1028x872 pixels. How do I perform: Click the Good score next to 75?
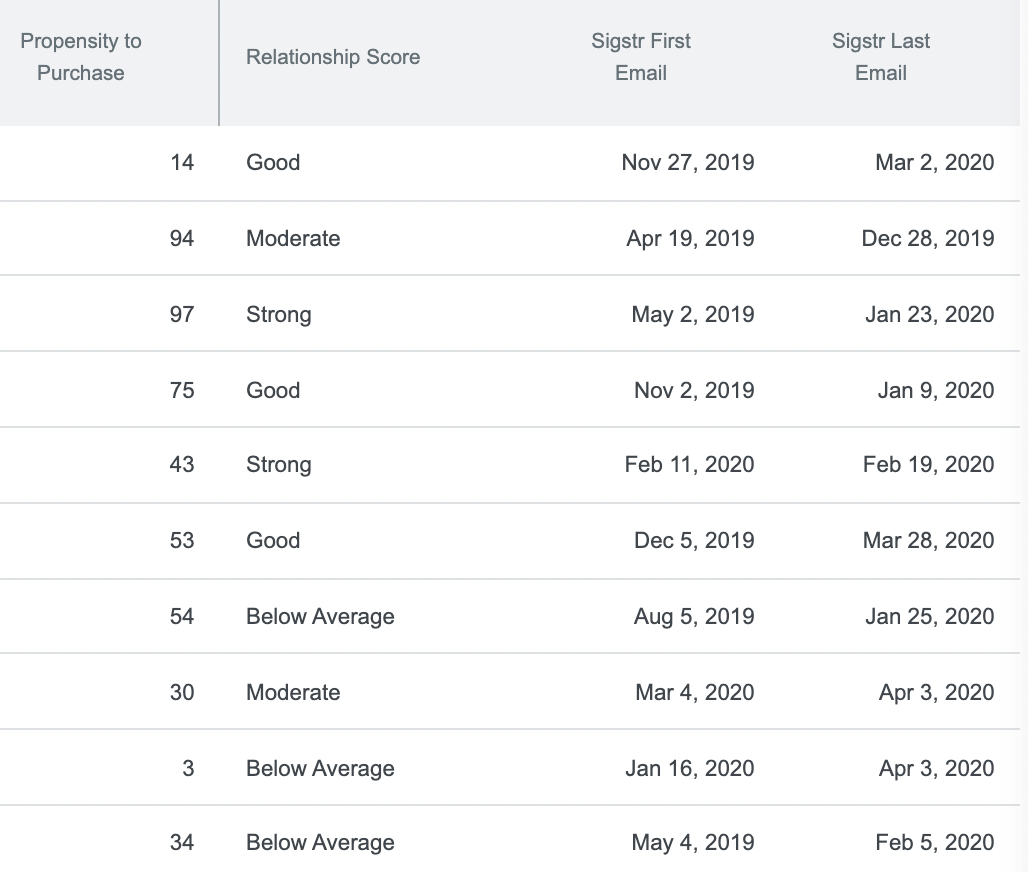pyautogui.click(x=273, y=391)
